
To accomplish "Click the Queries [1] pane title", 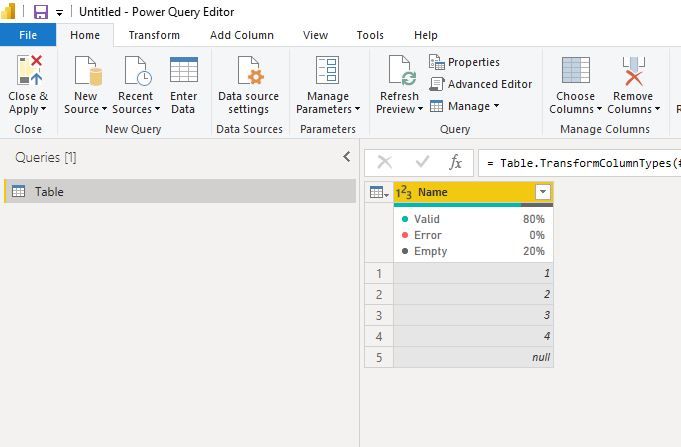I will pos(46,157).
